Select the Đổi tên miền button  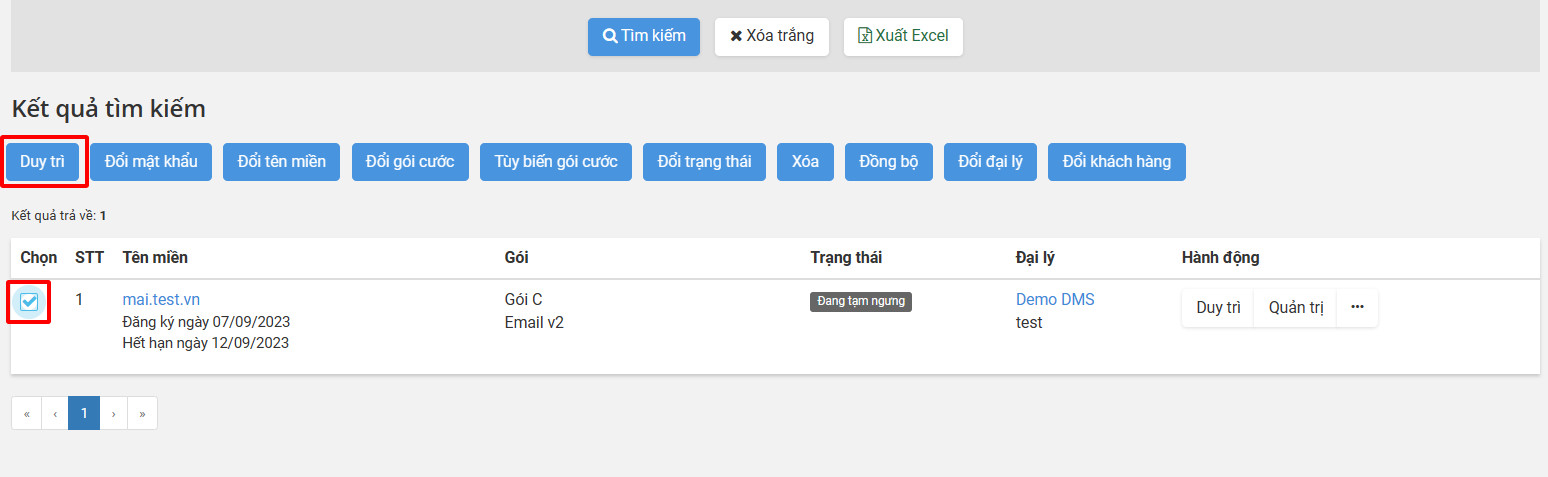click(282, 162)
